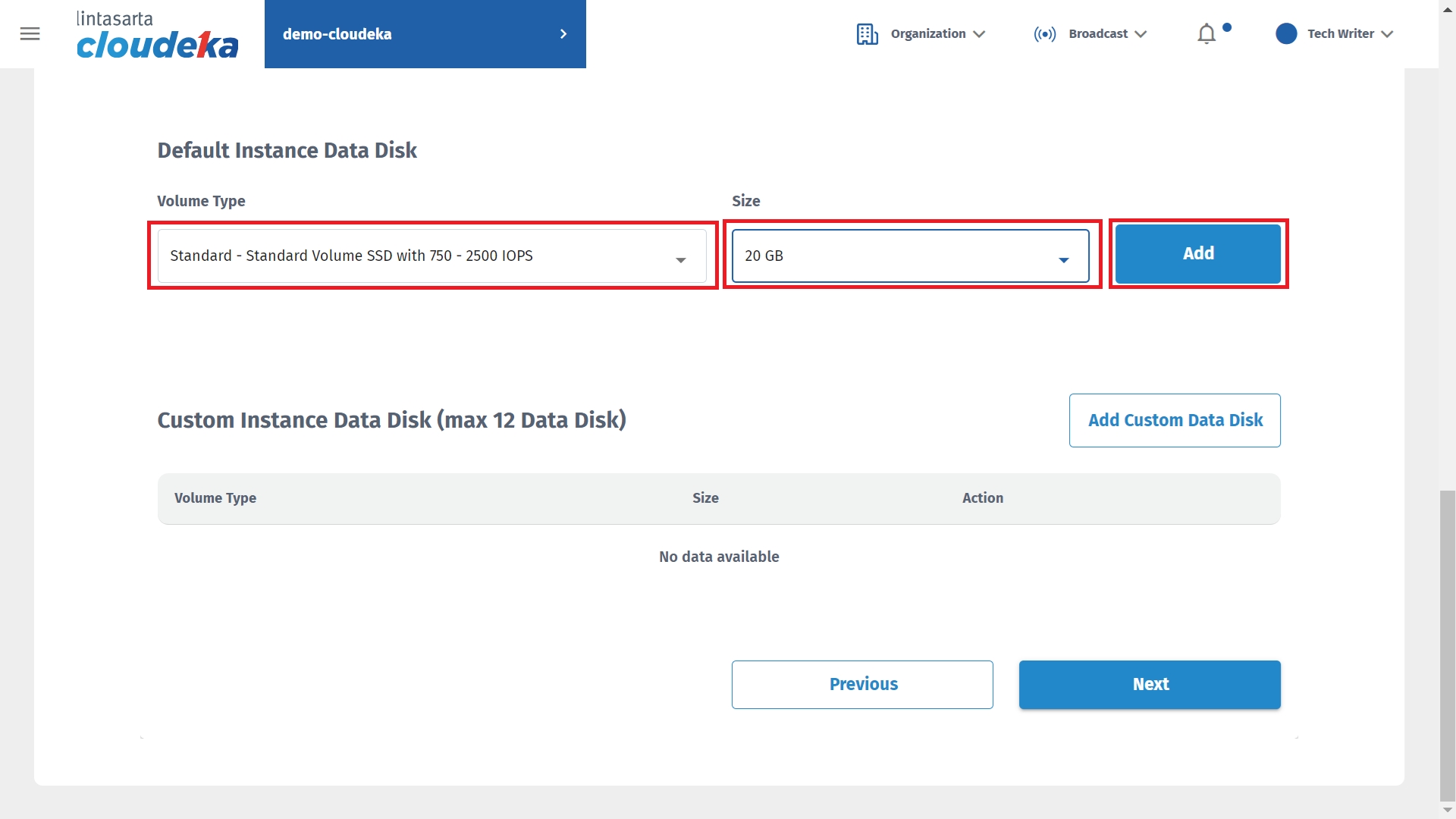Click the Volume Type column header
This screenshot has width=1456, height=819.
tap(215, 498)
